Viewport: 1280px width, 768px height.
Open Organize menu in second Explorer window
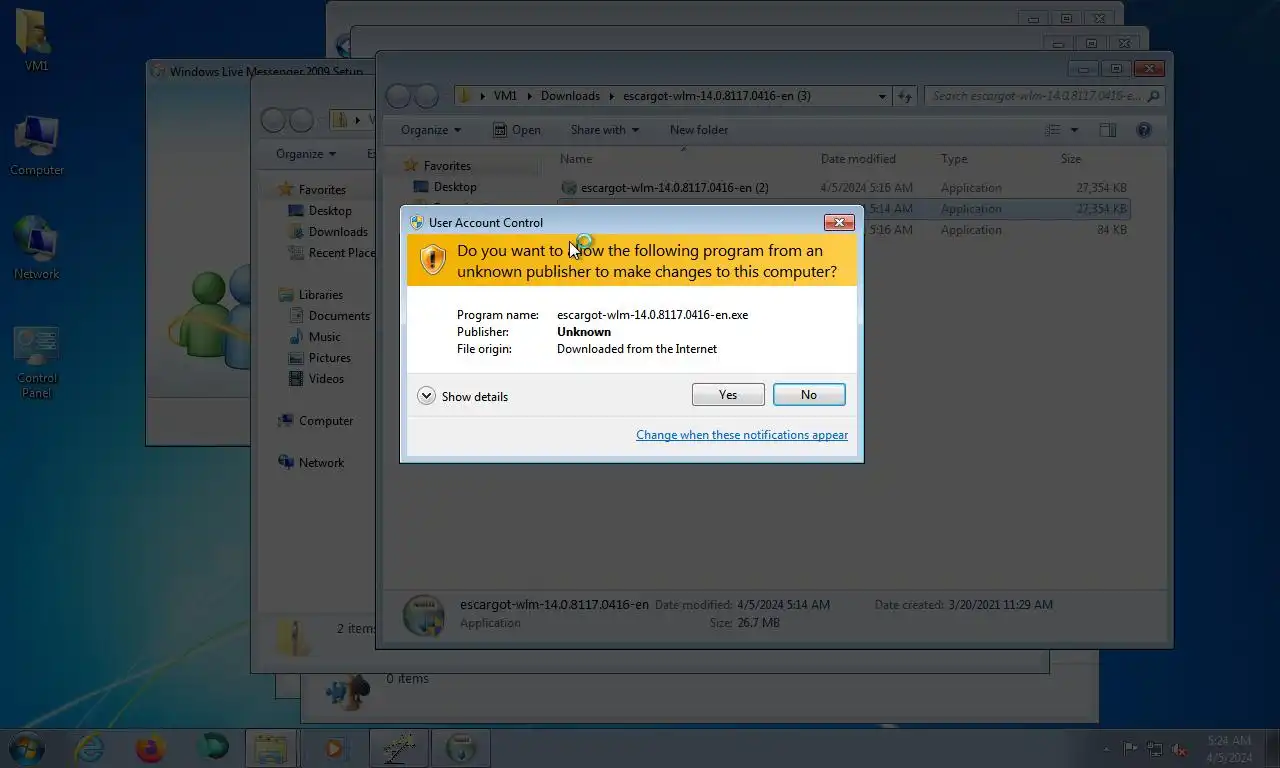306,154
